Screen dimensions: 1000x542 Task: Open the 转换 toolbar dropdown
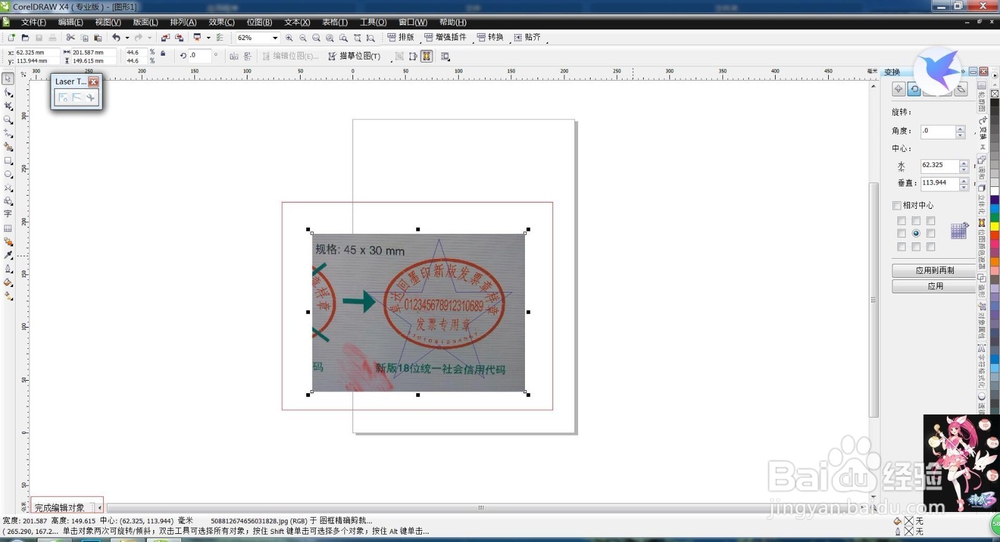pos(490,37)
